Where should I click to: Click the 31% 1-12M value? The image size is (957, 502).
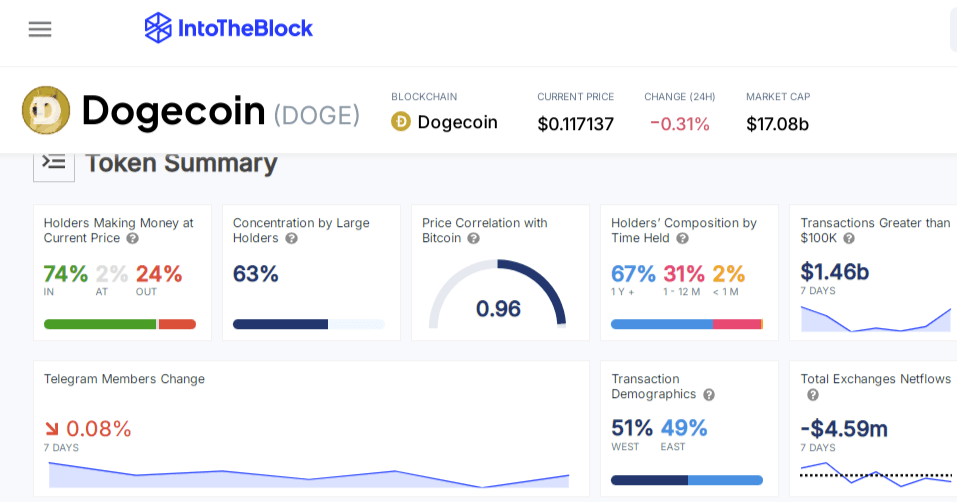tap(684, 274)
